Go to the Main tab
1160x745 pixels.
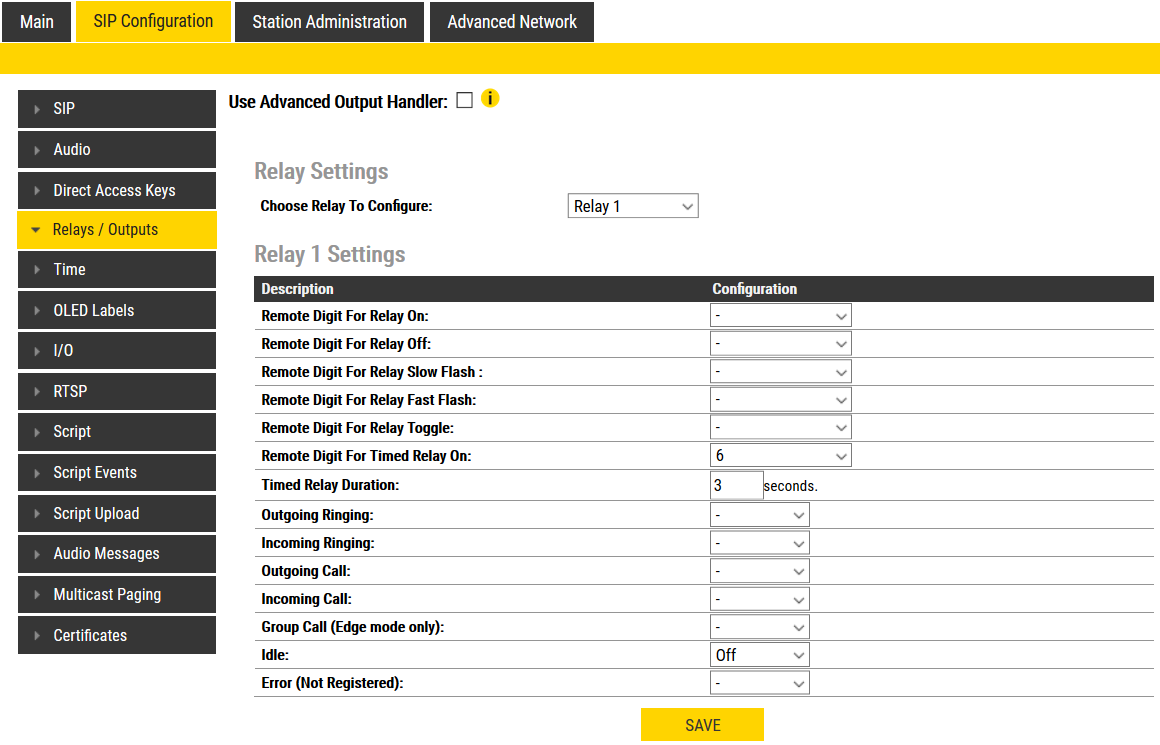tap(37, 22)
